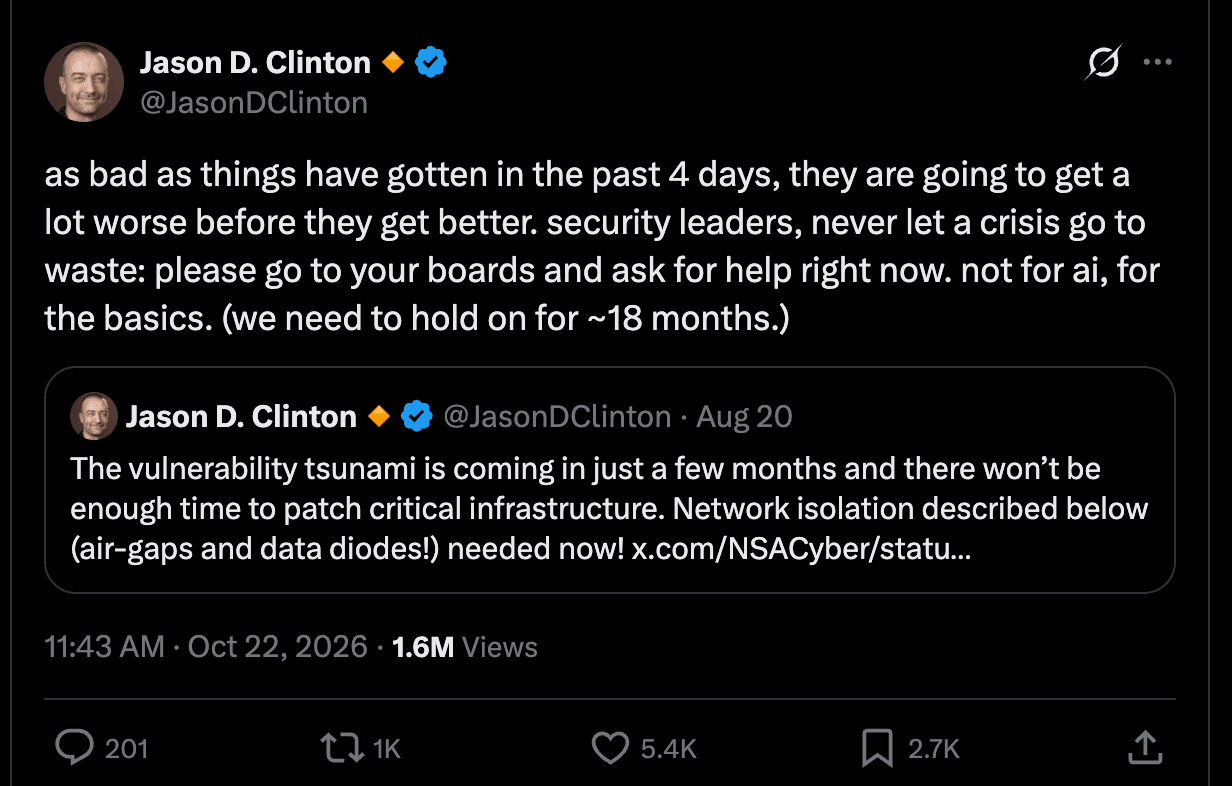Click the Jason D. Clinton author name
The image size is (1232, 786).
pos(255,63)
